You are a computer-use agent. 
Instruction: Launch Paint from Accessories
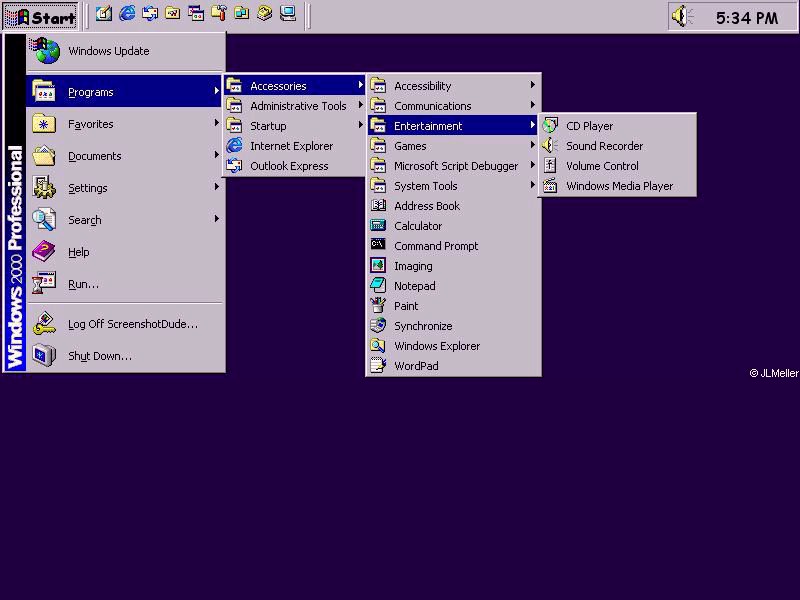click(x=453, y=306)
